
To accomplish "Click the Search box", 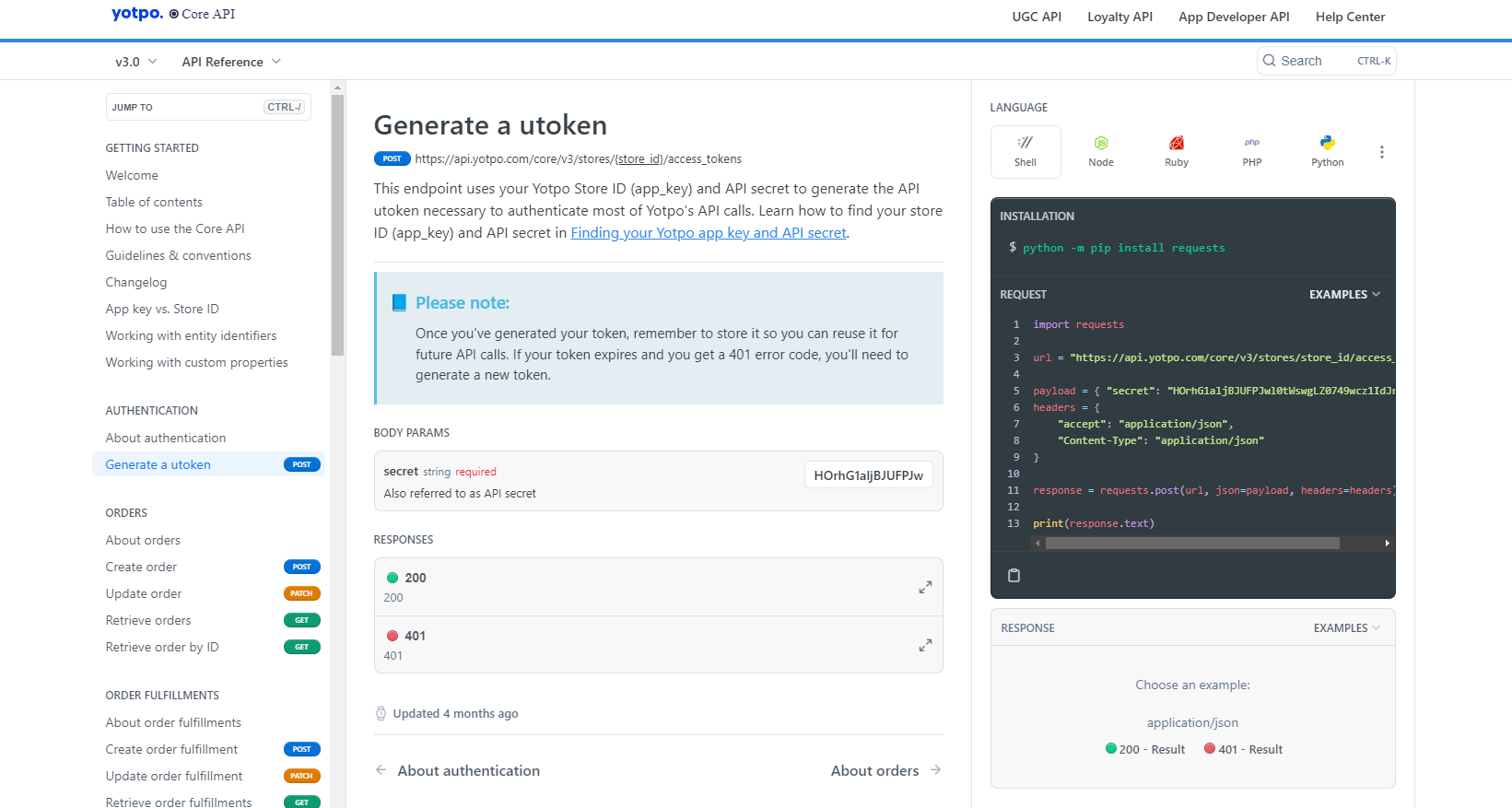I will click(x=1326, y=61).
